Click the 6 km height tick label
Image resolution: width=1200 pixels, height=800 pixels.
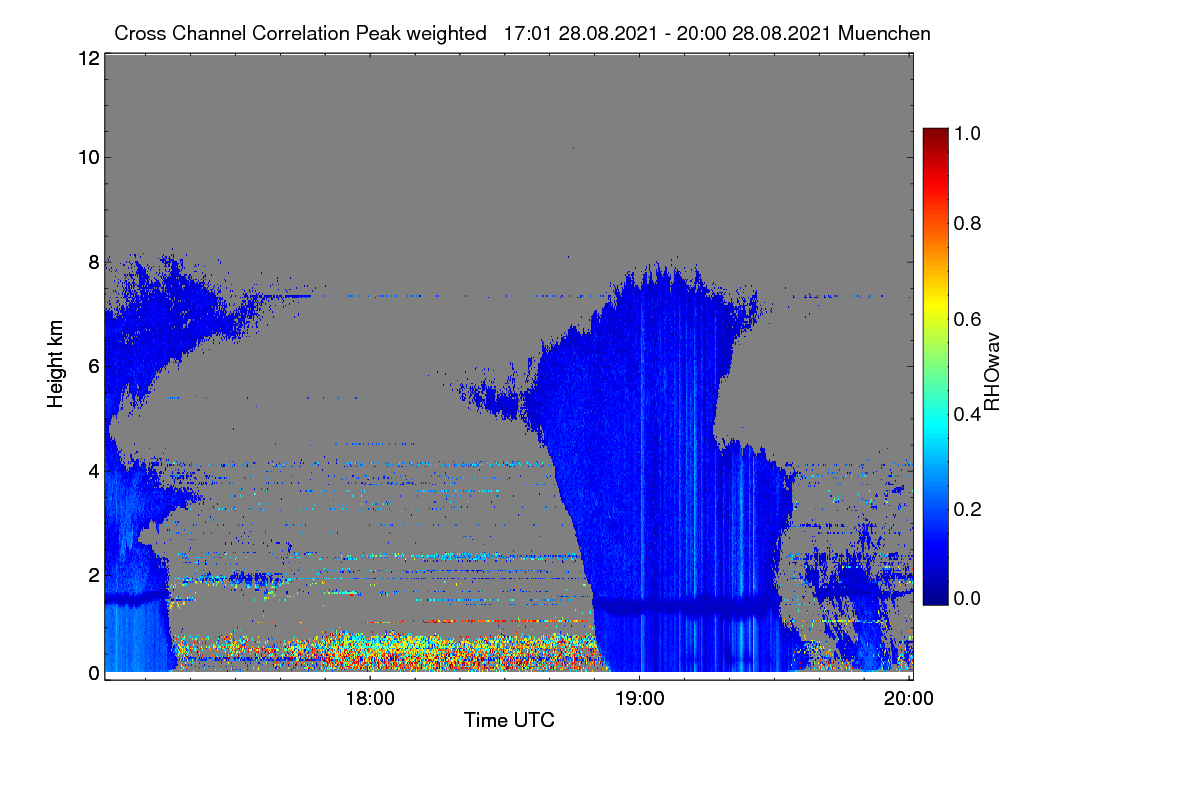pyautogui.click(x=94, y=366)
